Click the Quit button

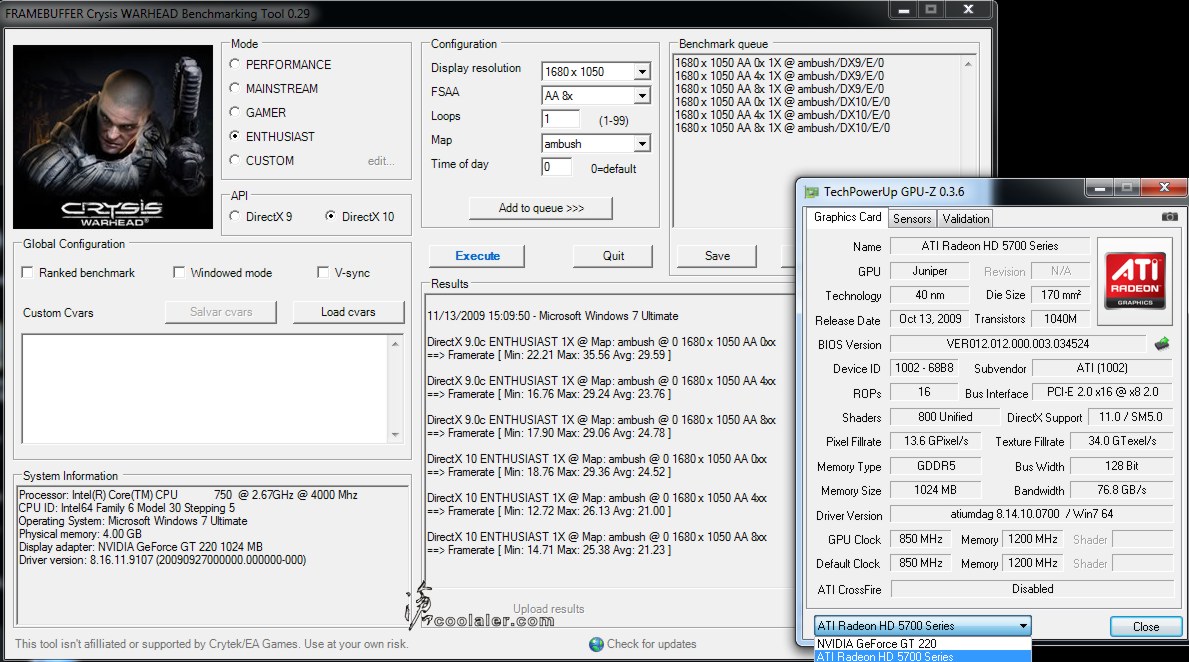click(x=613, y=256)
